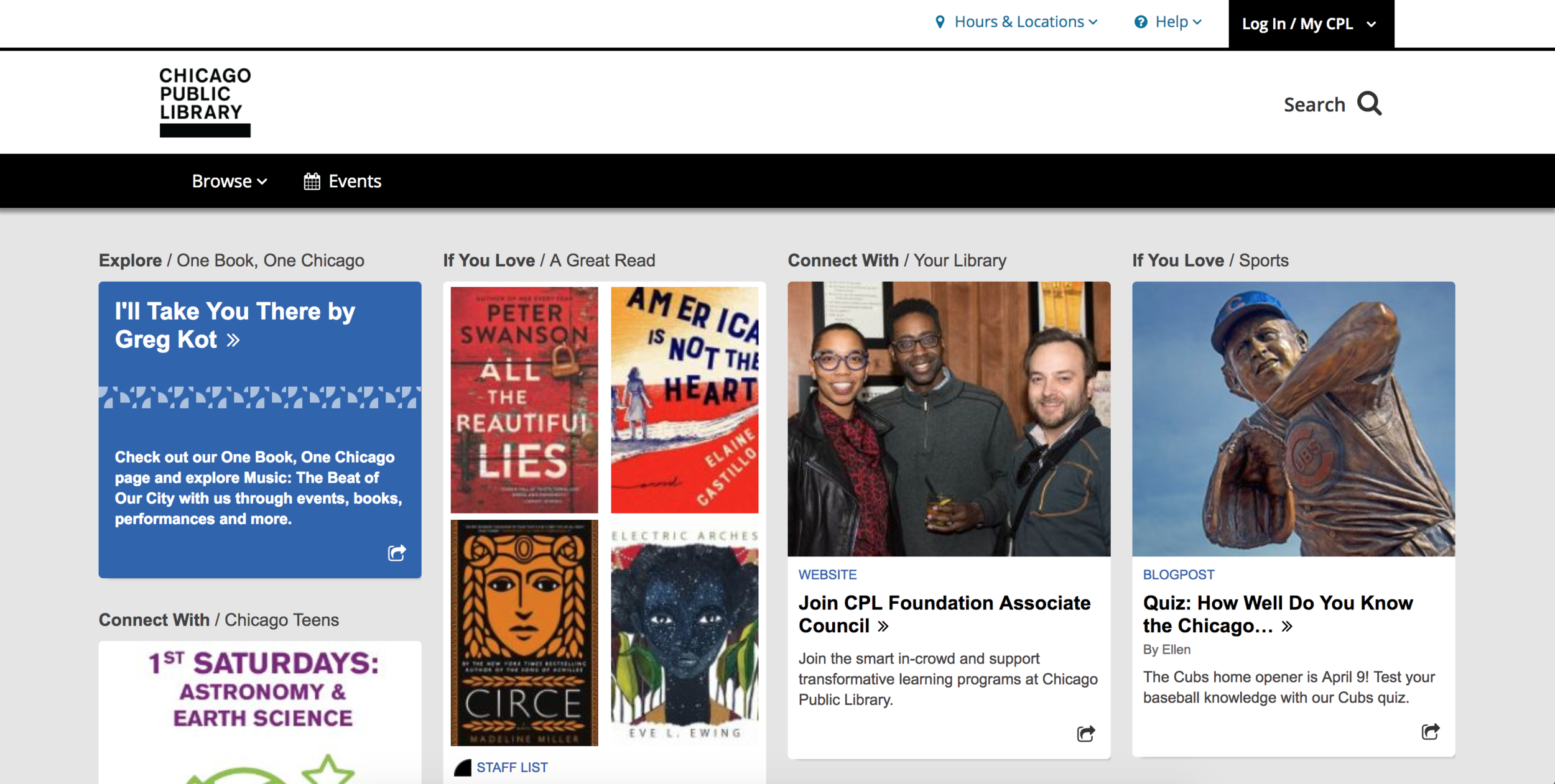1555x784 pixels.
Task: Open 1st Saturdays Astronomy & Earth Science banner
Action: [x=260, y=713]
